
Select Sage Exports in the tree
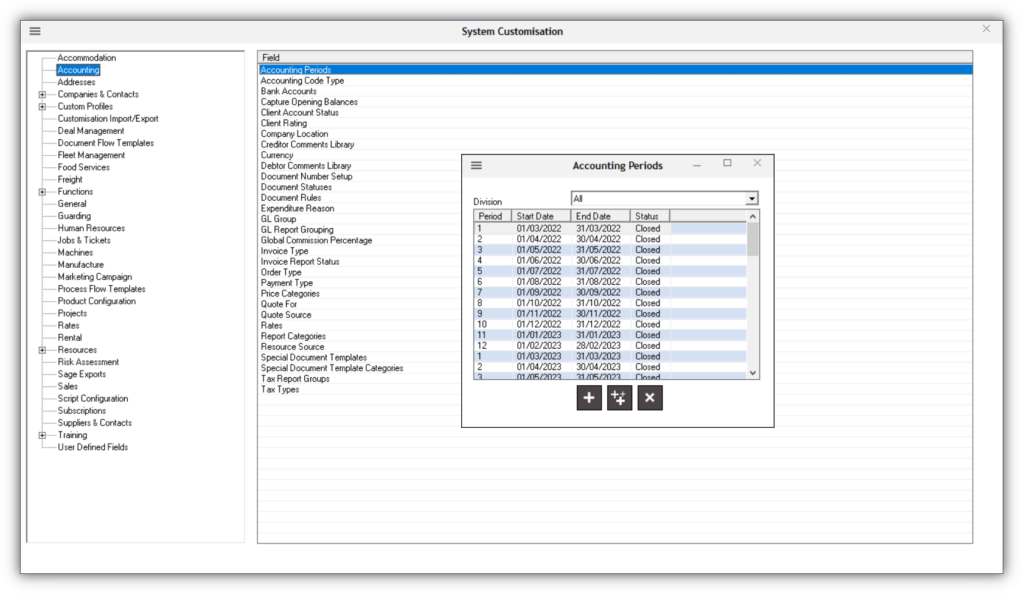(82, 375)
